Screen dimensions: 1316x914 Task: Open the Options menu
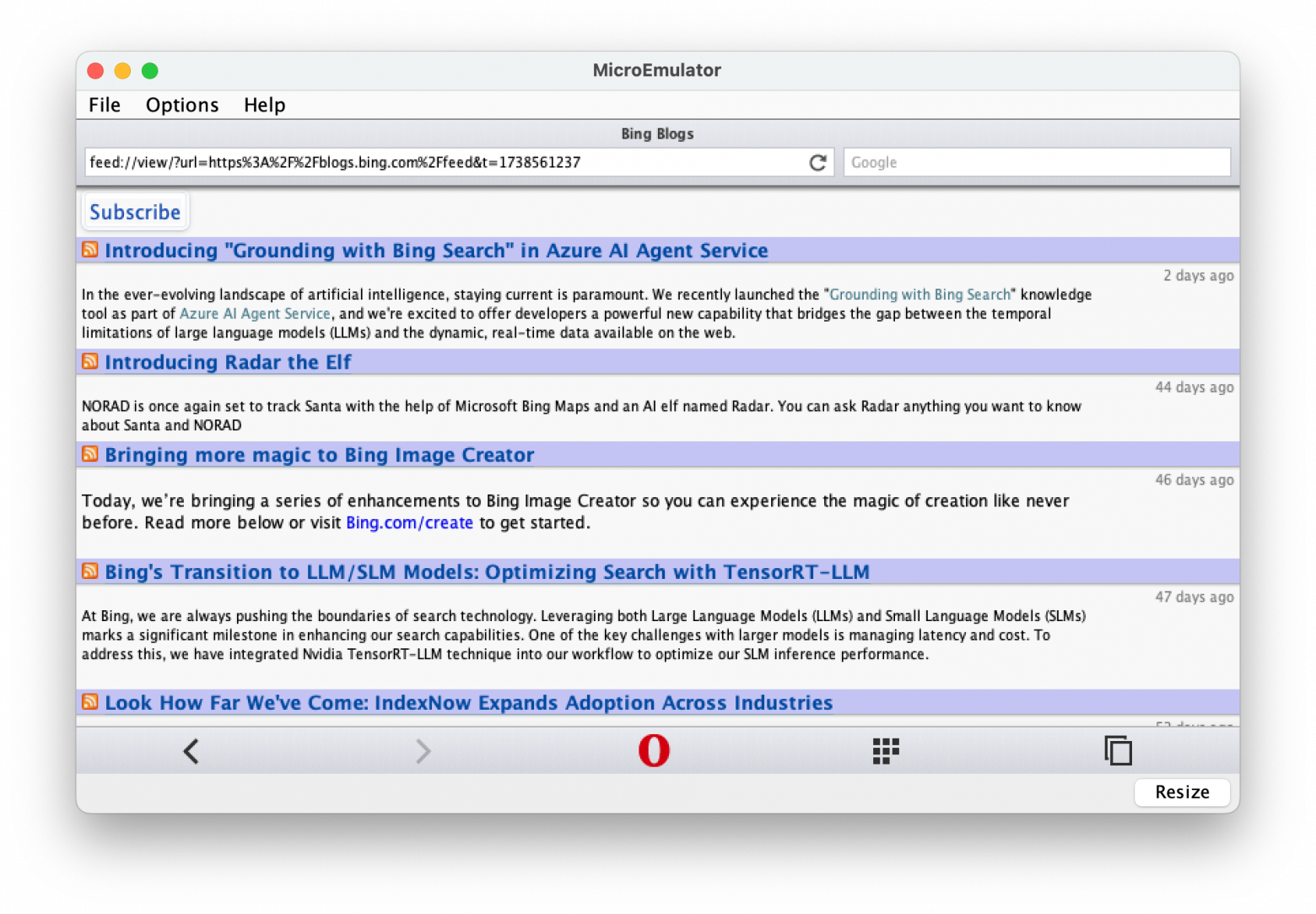point(182,105)
